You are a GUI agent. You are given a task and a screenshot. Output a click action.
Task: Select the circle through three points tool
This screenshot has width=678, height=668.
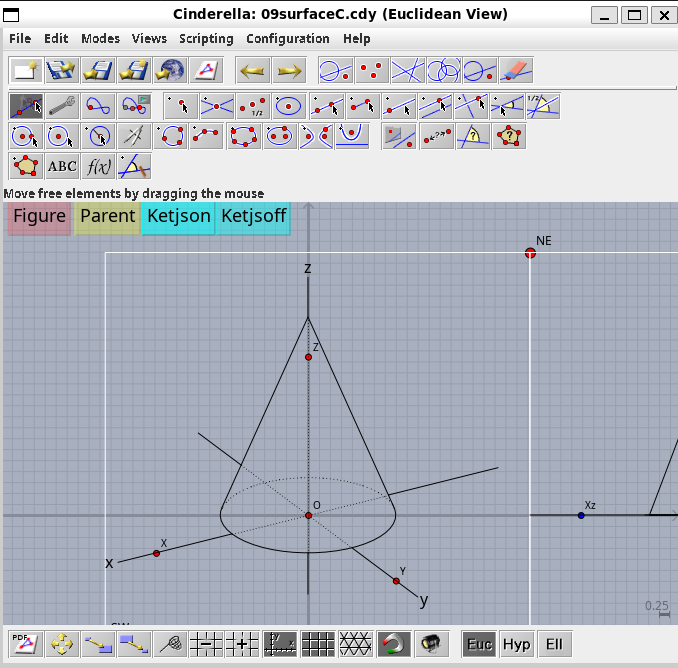[171, 136]
